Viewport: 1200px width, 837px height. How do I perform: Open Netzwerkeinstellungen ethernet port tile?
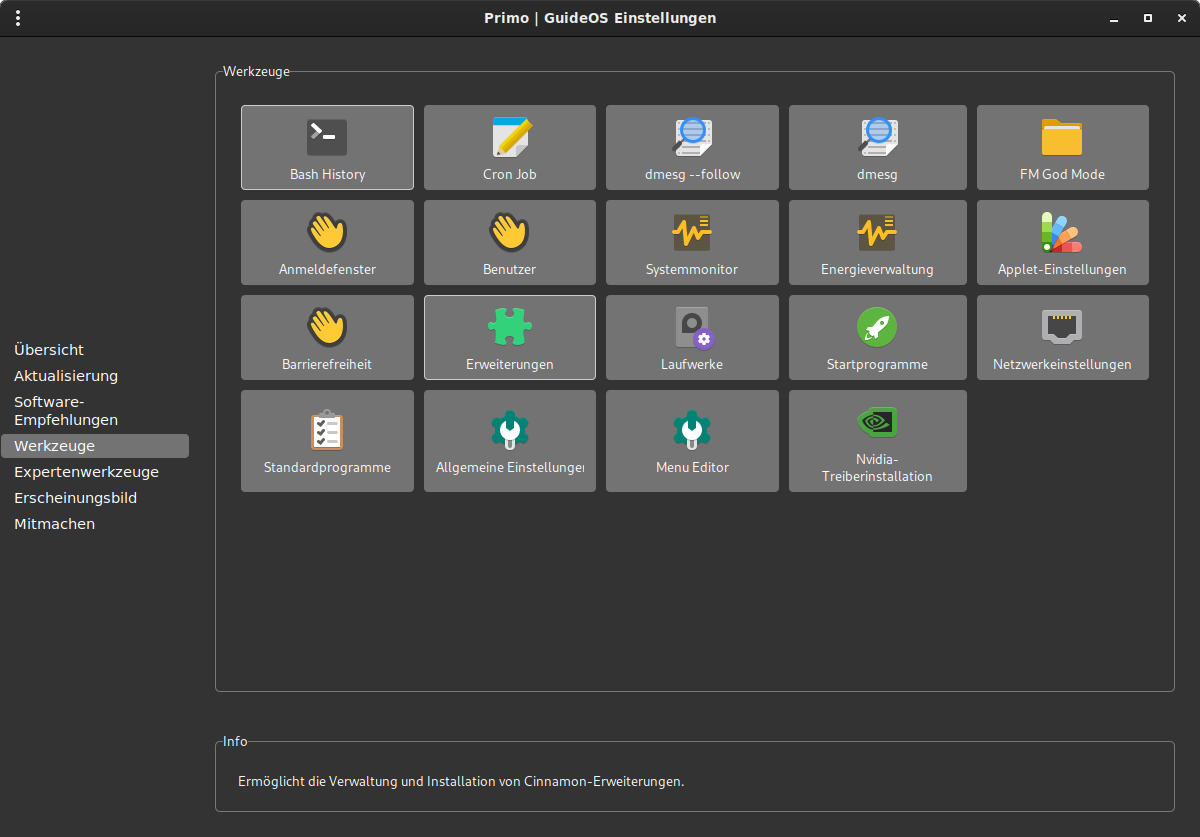(x=1062, y=338)
